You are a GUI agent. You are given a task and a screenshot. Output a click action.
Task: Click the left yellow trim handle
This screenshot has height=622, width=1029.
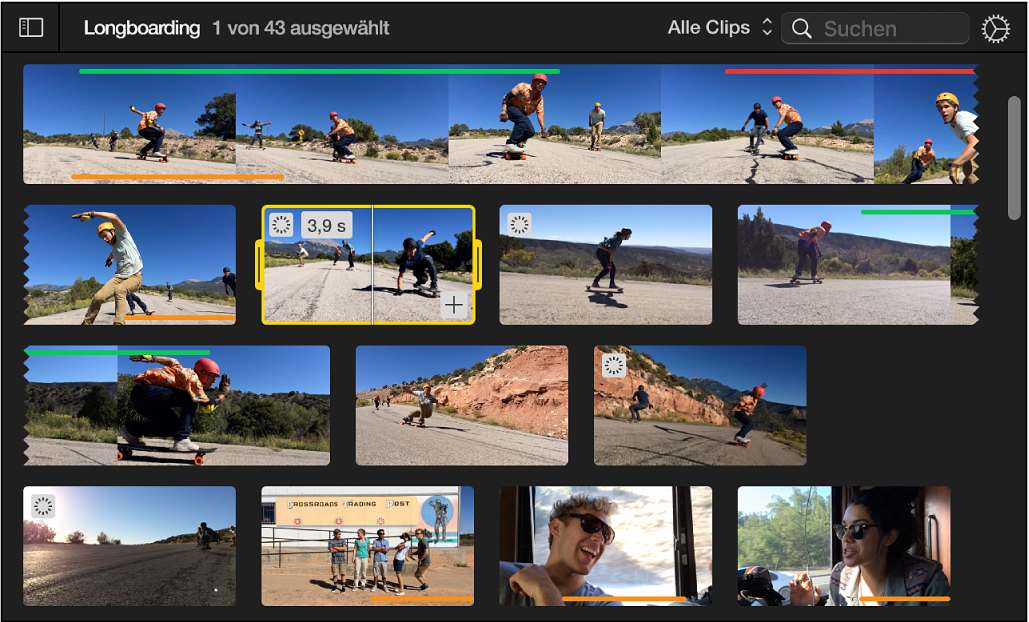coord(259,265)
